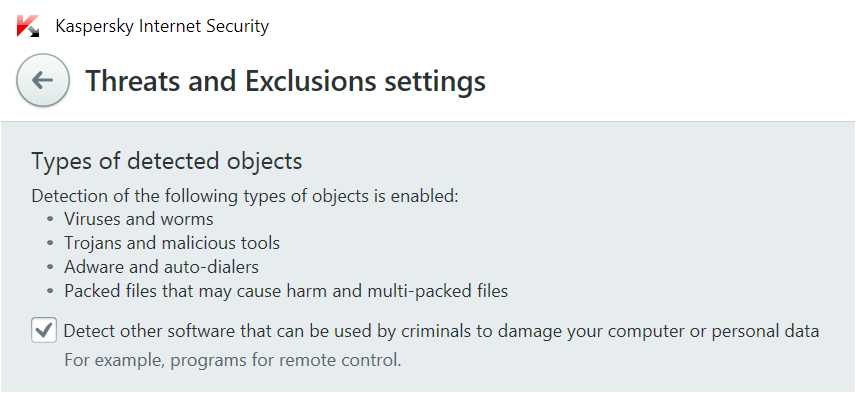Click the Packed files multi-packed files item
Viewport: 856px width, 393px height.
tap(286, 291)
